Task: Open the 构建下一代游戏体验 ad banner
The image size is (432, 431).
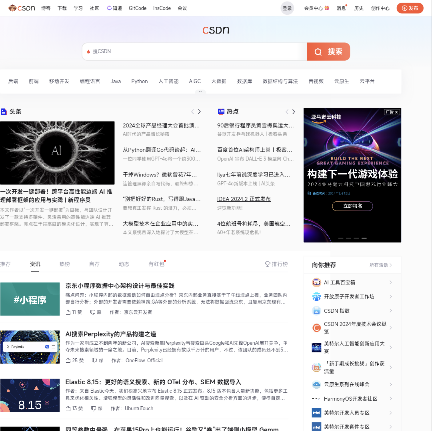Action: (352, 174)
